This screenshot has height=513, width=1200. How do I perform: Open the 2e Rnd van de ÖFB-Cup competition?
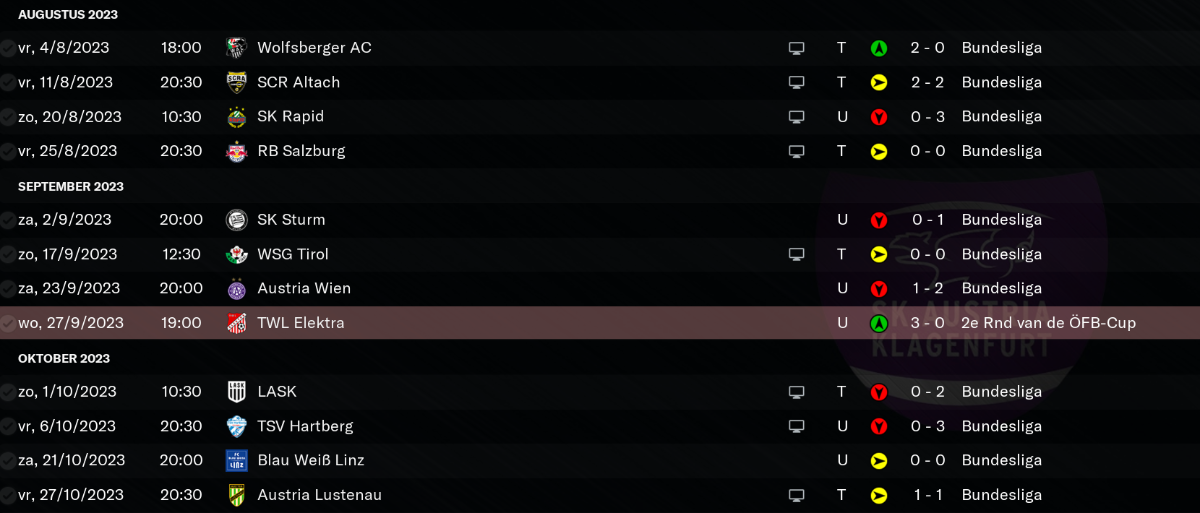(x=1049, y=323)
